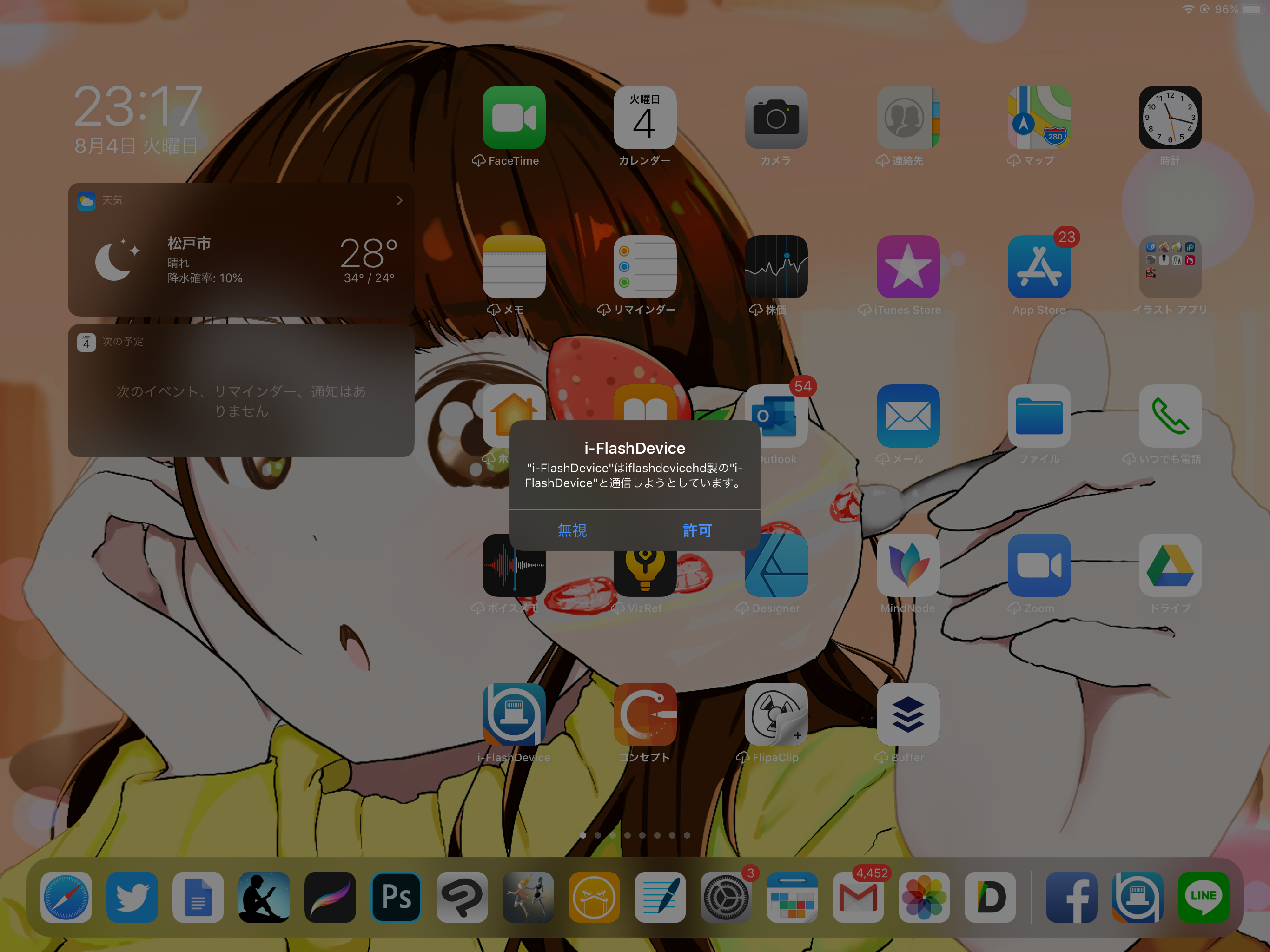Open the メモ notes app
Image resolution: width=1270 pixels, height=952 pixels.
click(x=514, y=267)
